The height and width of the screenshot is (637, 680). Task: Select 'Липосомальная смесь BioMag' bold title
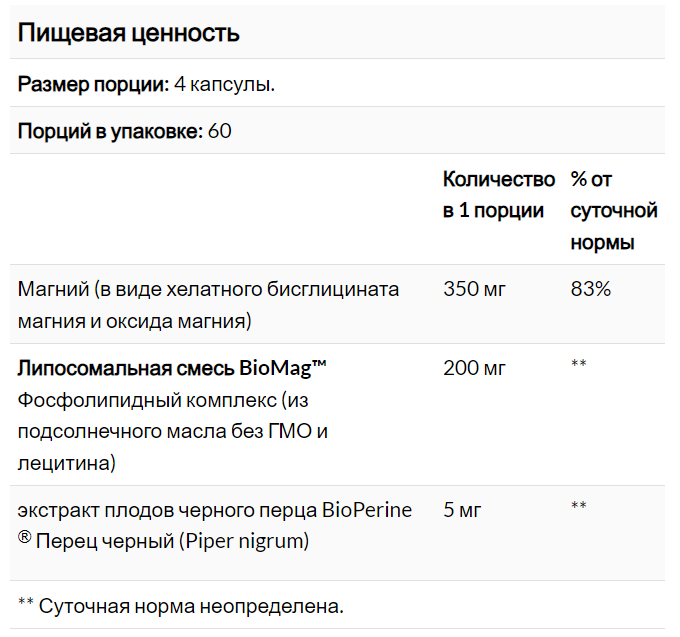[x=172, y=369]
